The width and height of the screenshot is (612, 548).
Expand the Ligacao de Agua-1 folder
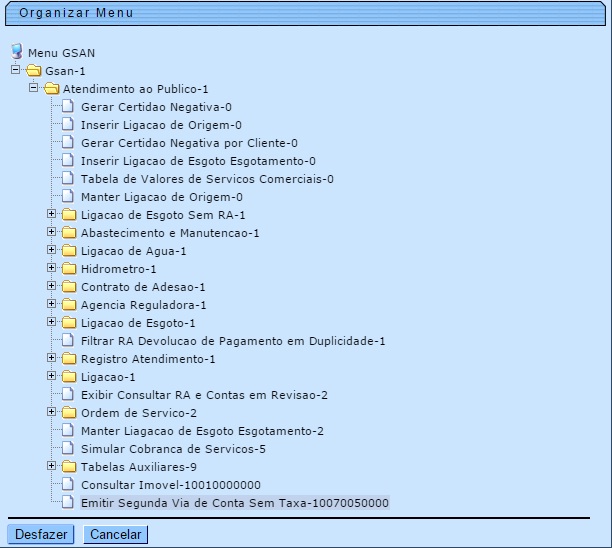pos(51,250)
